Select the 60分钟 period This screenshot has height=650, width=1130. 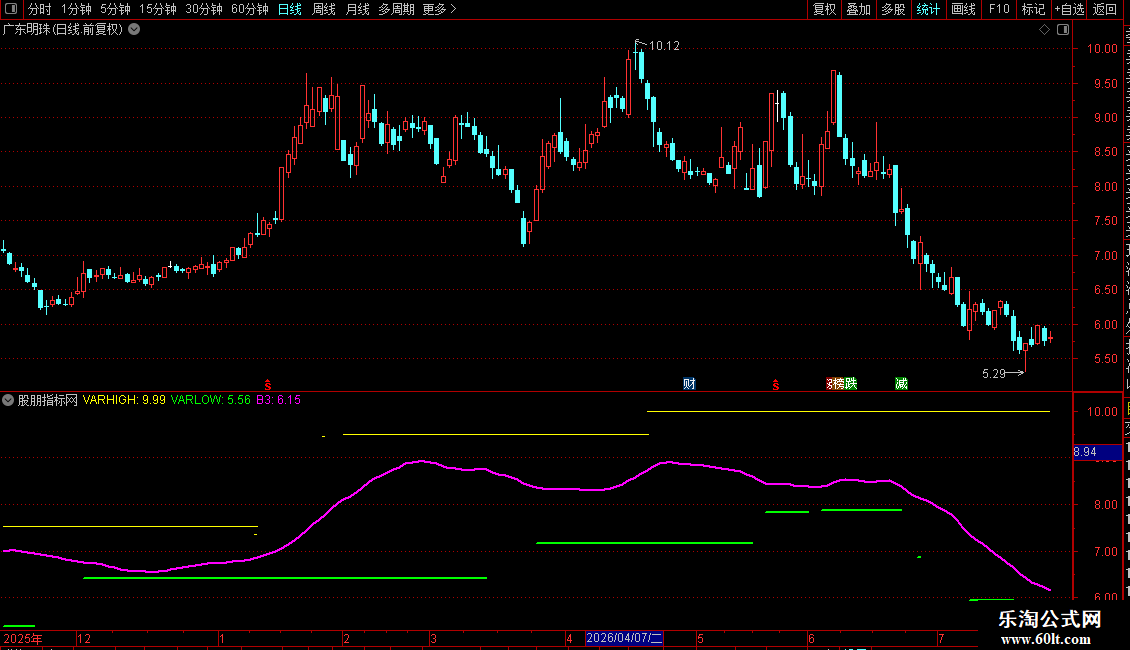tap(250, 9)
